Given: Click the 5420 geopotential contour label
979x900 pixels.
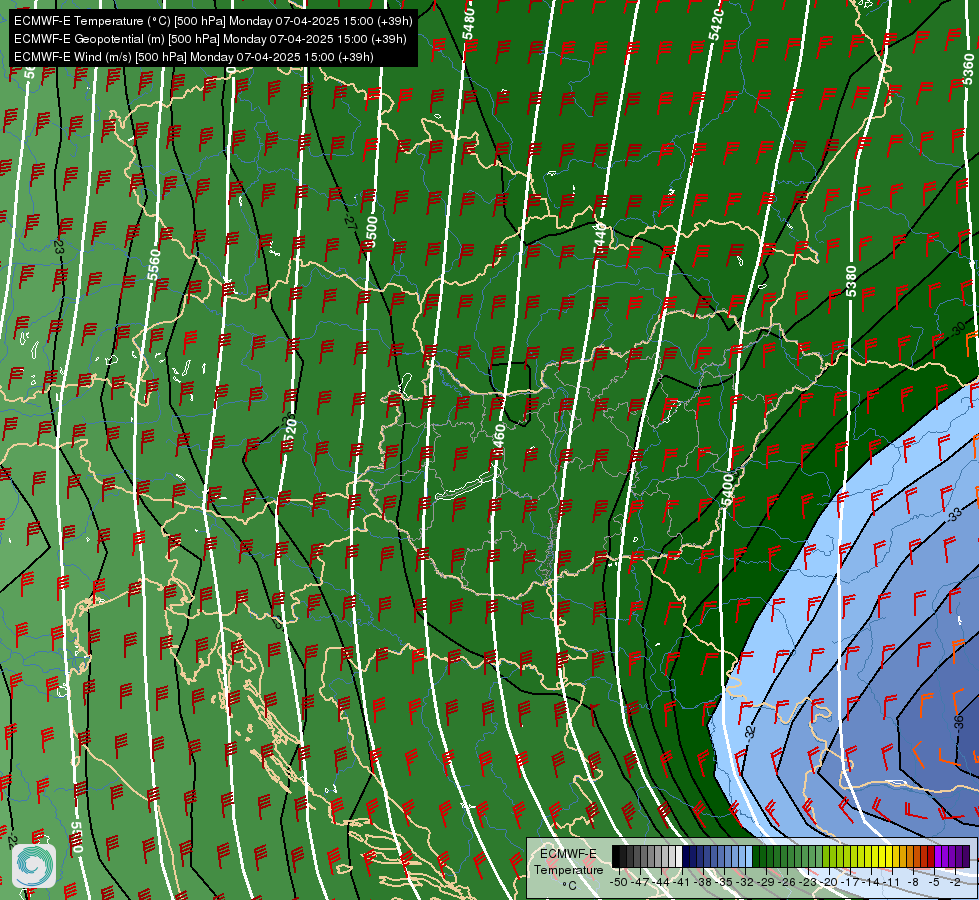Looking at the screenshot, I should [716, 25].
